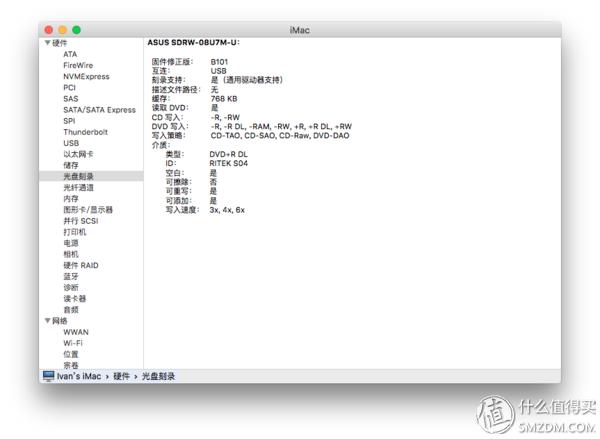The height and width of the screenshot is (439, 600).
Task: Select SATA/SATA Express in the sidebar
Action: point(99,110)
